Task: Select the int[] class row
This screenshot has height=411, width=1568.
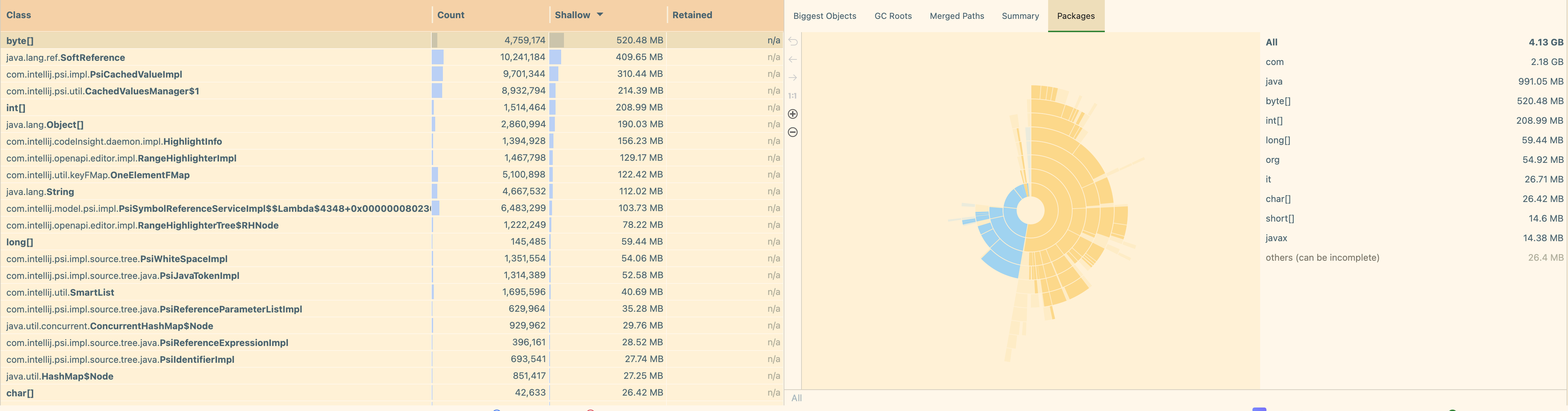Action: tap(392, 108)
